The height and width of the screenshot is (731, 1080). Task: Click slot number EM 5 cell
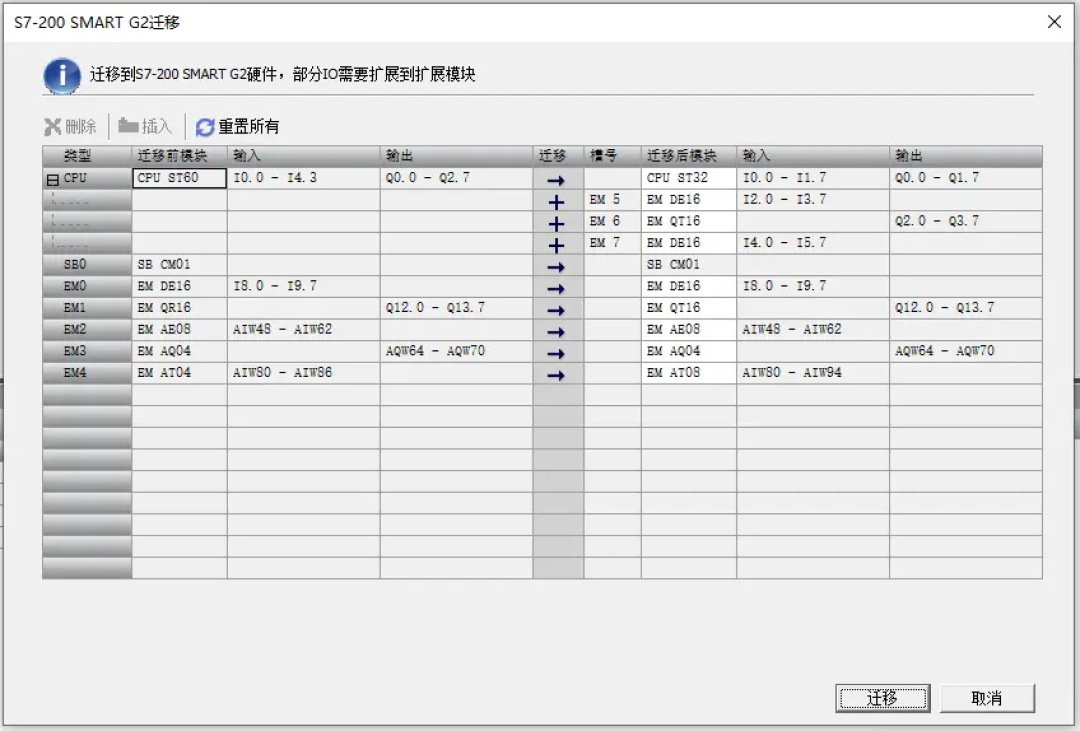[612, 200]
